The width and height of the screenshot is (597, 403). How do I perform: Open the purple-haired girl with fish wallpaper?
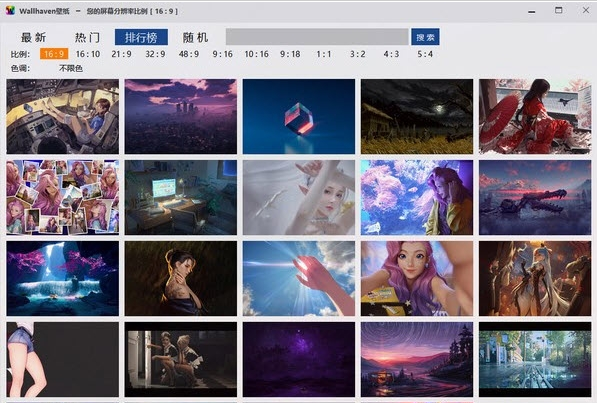coord(417,197)
